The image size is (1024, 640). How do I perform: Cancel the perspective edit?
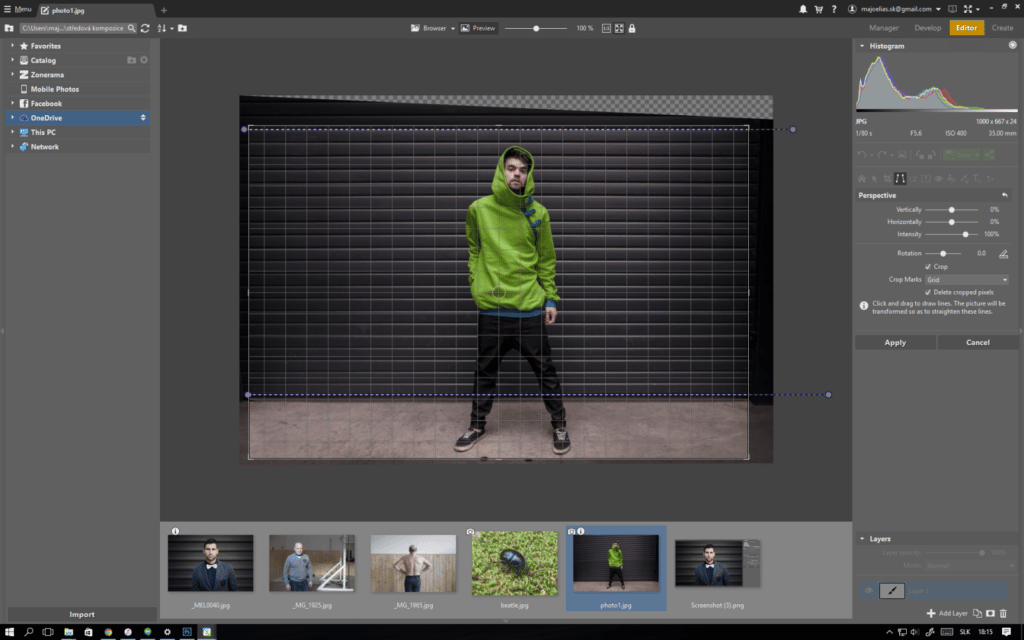click(x=978, y=342)
